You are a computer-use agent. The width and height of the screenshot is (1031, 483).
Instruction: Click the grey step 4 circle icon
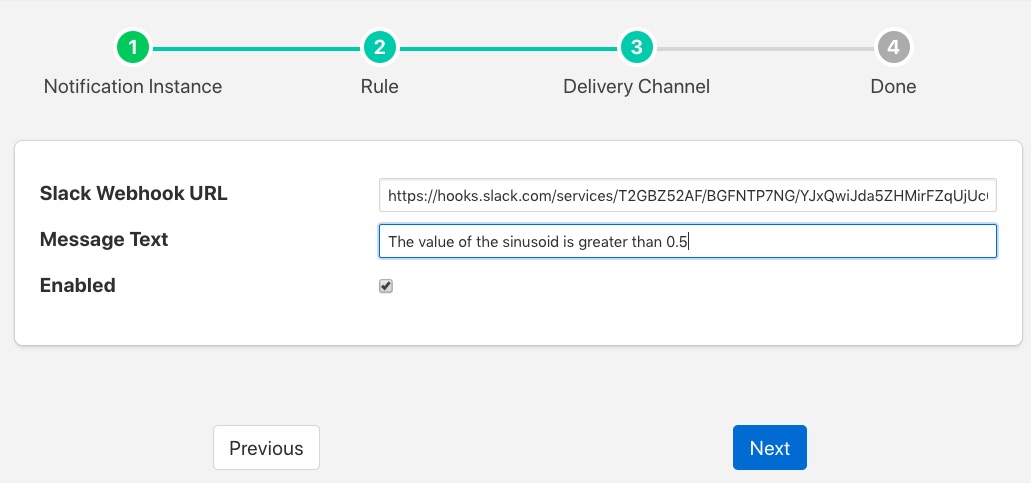(893, 47)
